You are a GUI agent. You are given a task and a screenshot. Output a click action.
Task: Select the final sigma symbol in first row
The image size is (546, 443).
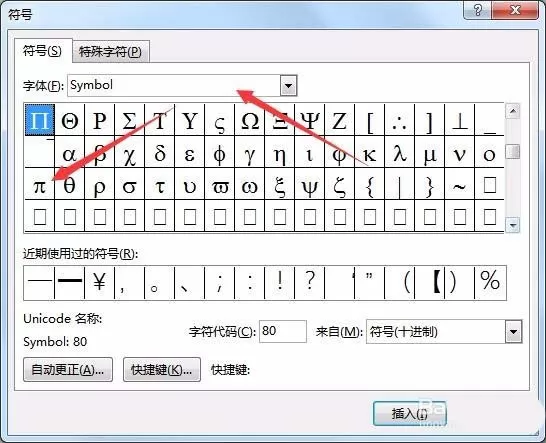(219, 119)
